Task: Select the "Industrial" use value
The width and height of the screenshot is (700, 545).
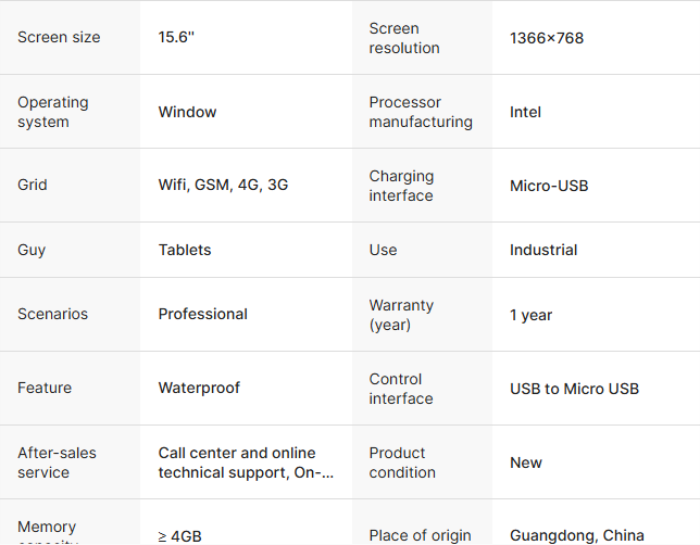Action: click(x=543, y=250)
